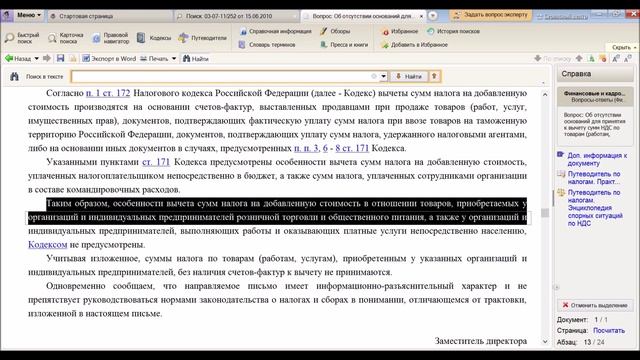Search upward with the up-arrow button
Image resolution: width=640 pixels, height=360 pixels.
click(434, 76)
